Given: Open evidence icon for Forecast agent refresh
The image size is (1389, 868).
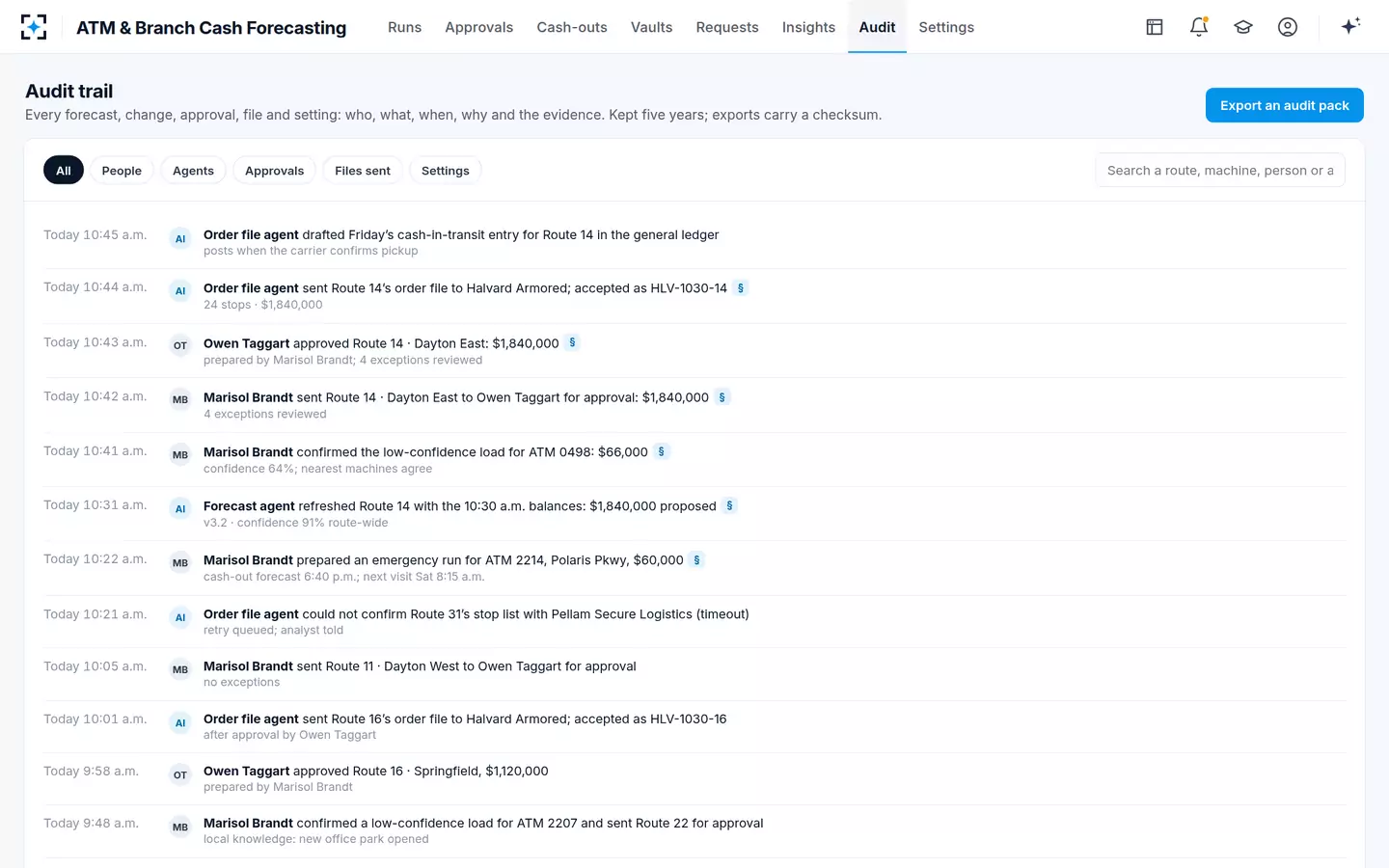Looking at the screenshot, I should click(x=729, y=505).
